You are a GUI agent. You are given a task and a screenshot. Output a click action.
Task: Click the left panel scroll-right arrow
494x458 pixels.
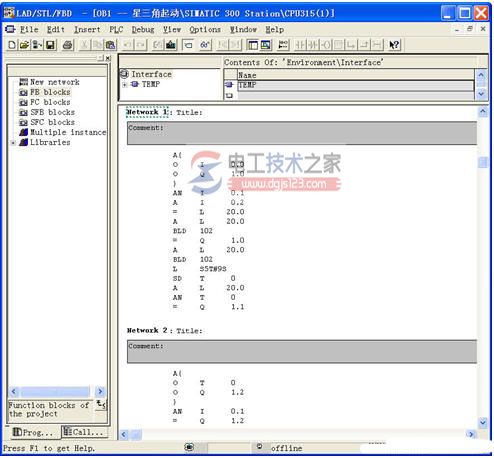(x=100, y=391)
